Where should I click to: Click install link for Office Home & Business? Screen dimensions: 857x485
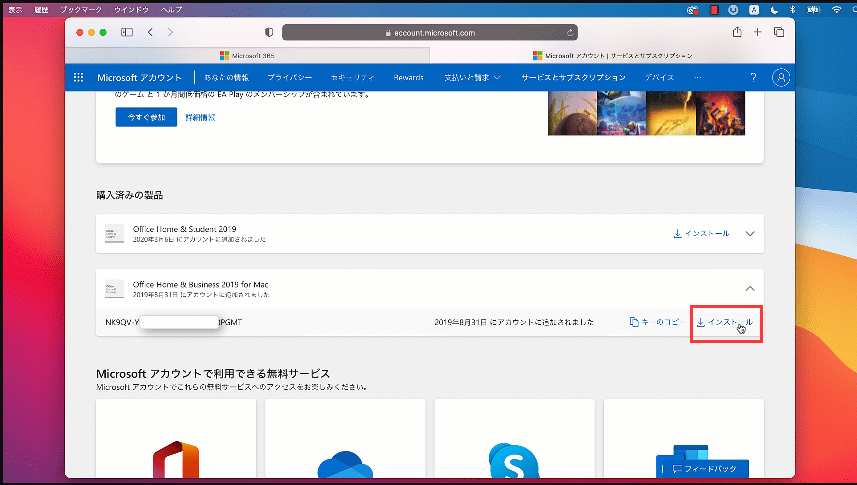[725, 322]
